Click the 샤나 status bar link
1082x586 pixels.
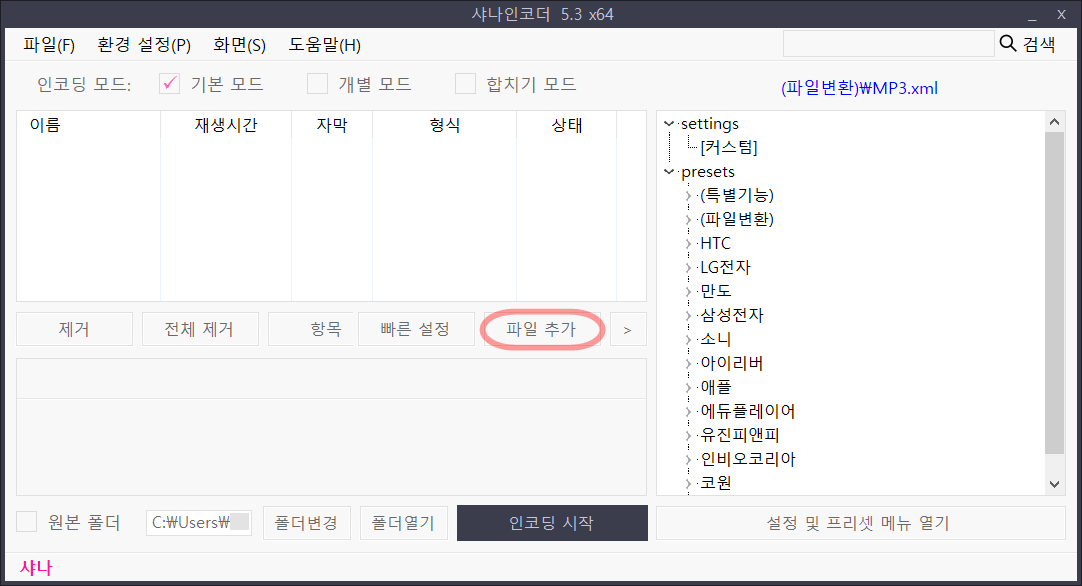36,568
